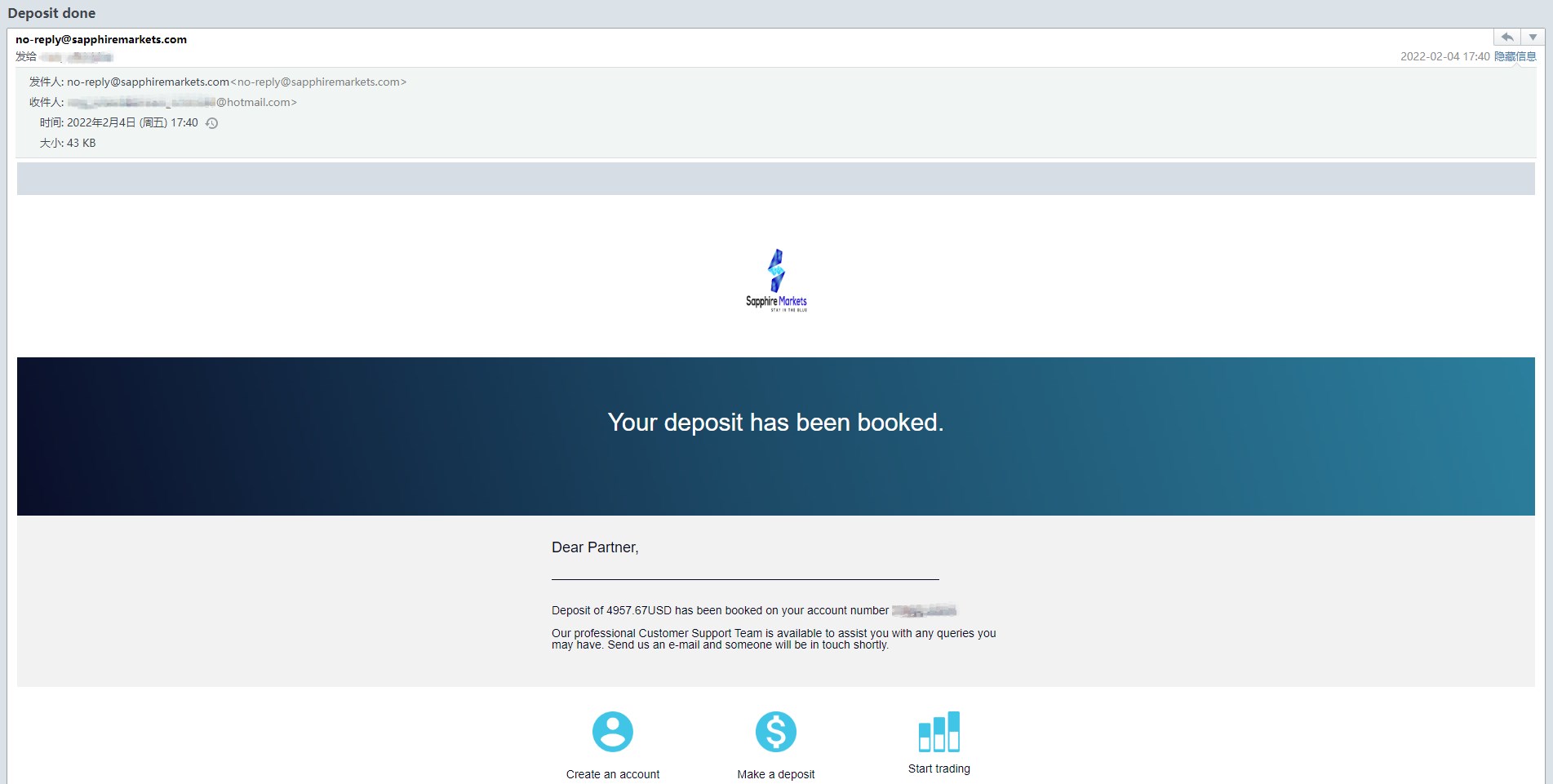Click the 发给 recipient line under the sender
This screenshot has width=1553, height=784.
(64, 56)
